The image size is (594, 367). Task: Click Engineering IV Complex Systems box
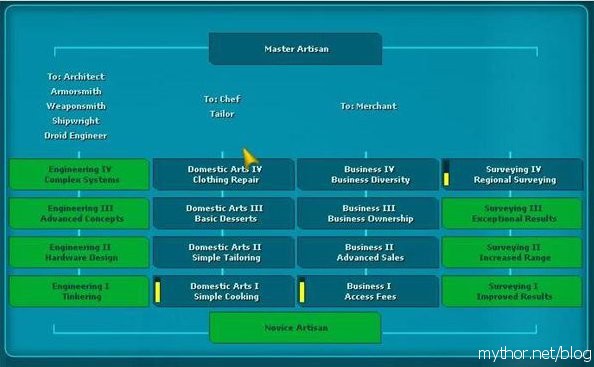click(x=79, y=174)
